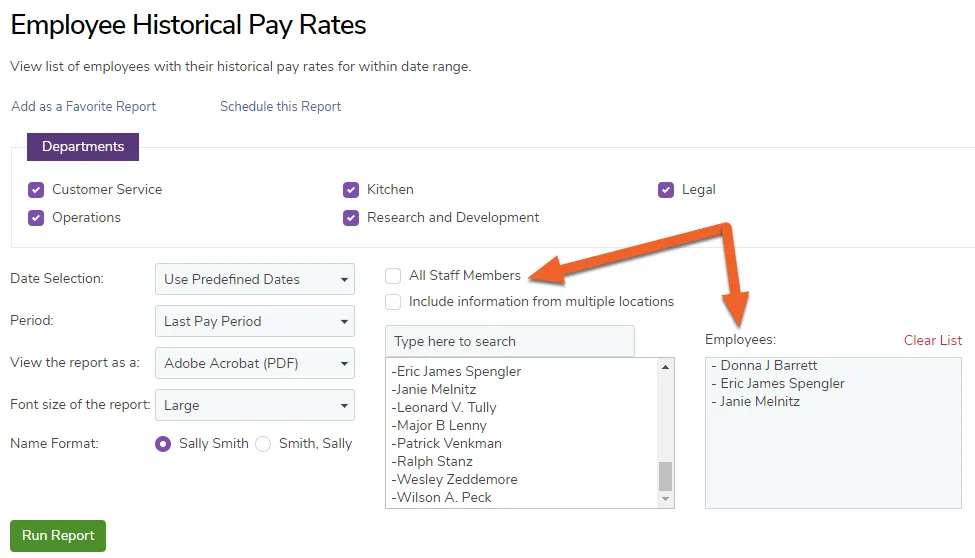Uncheck the Operations department checkbox
This screenshot has height=558, width=975.
pos(36,218)
